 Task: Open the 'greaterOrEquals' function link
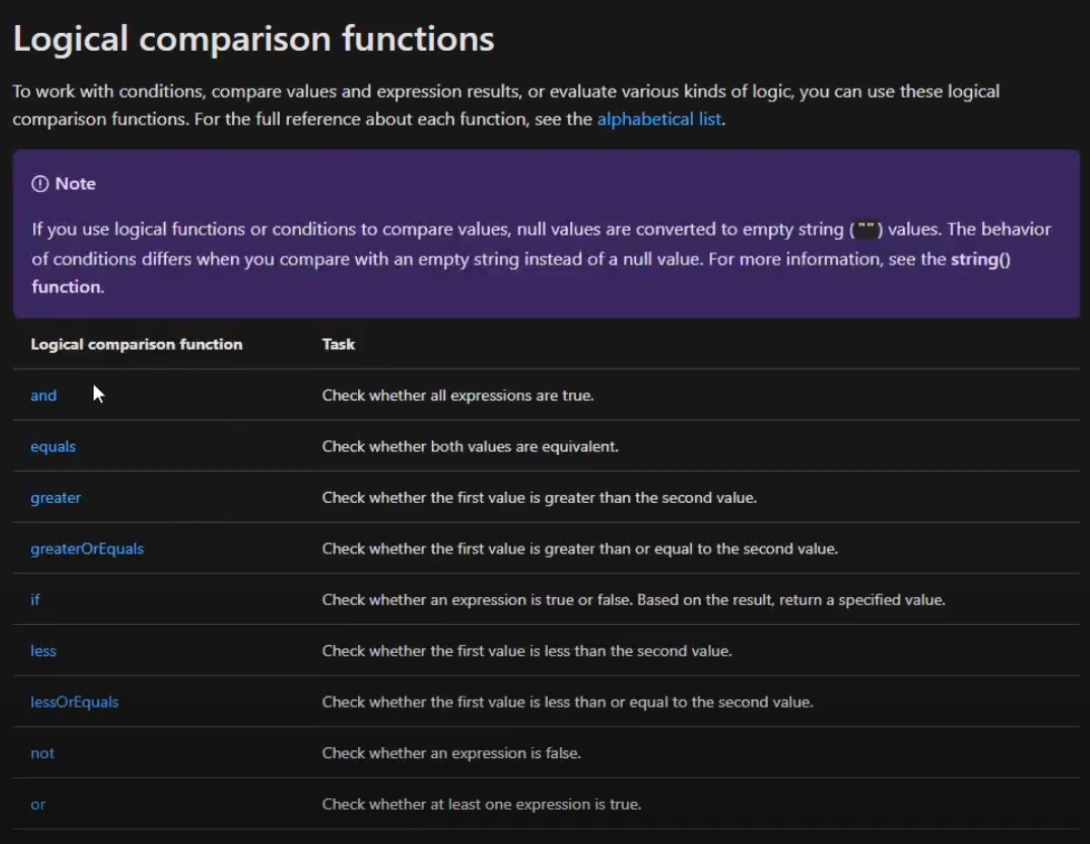[x=87, y=549]
